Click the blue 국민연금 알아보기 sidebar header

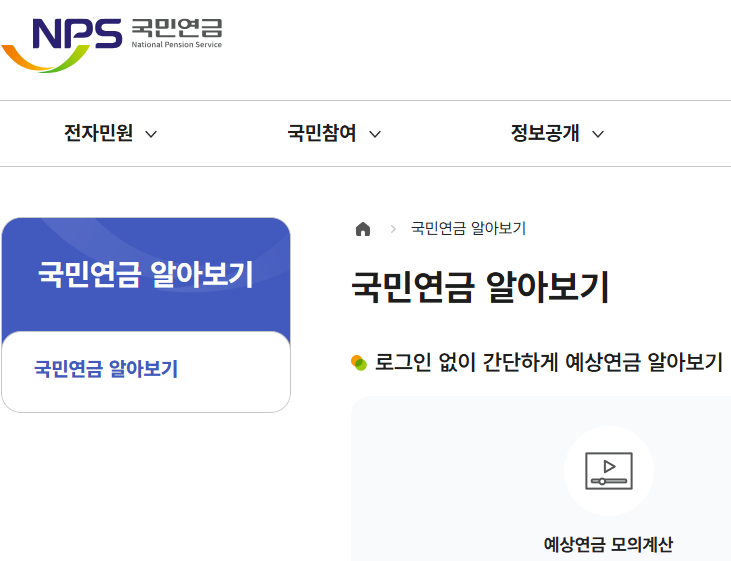(x=146, y=274)
